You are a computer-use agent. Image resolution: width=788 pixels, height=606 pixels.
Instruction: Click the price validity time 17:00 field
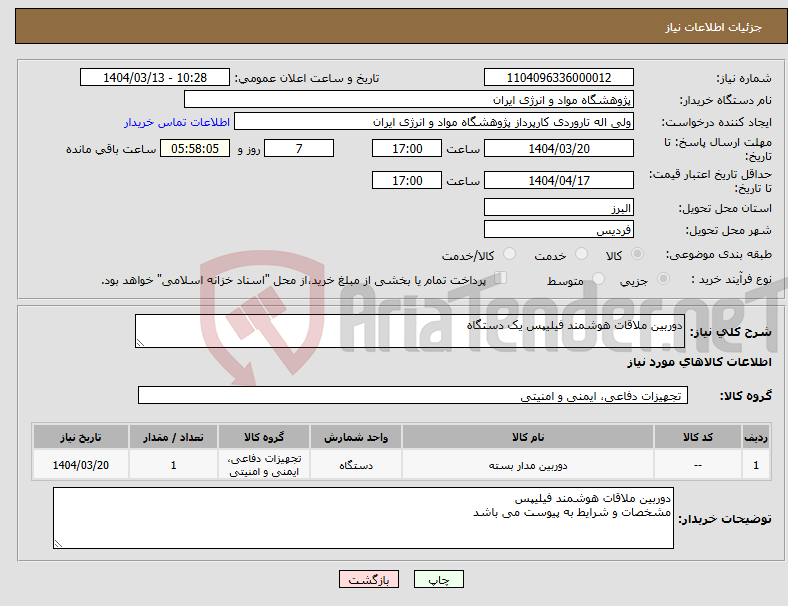click(x=407, y=180)
